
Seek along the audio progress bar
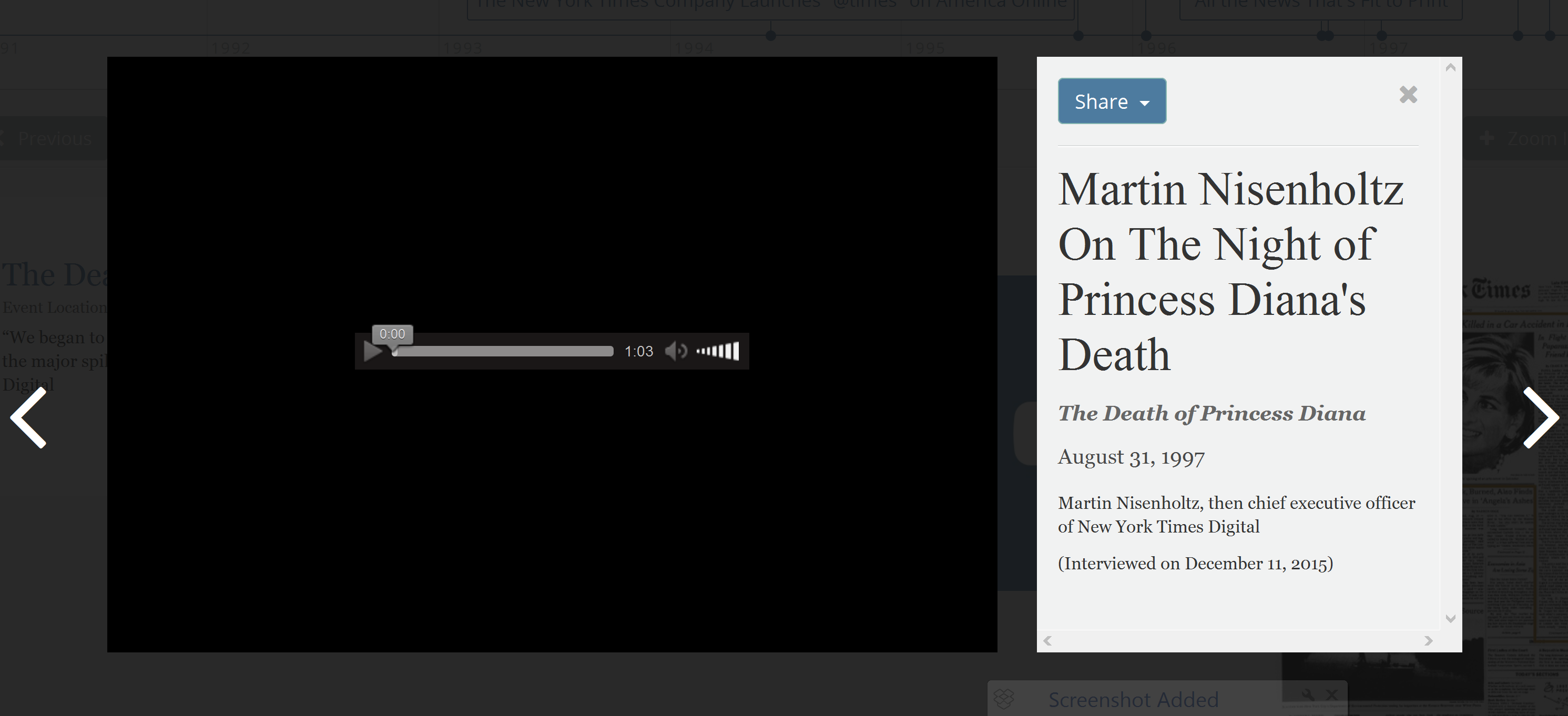(x=503, y=351)
